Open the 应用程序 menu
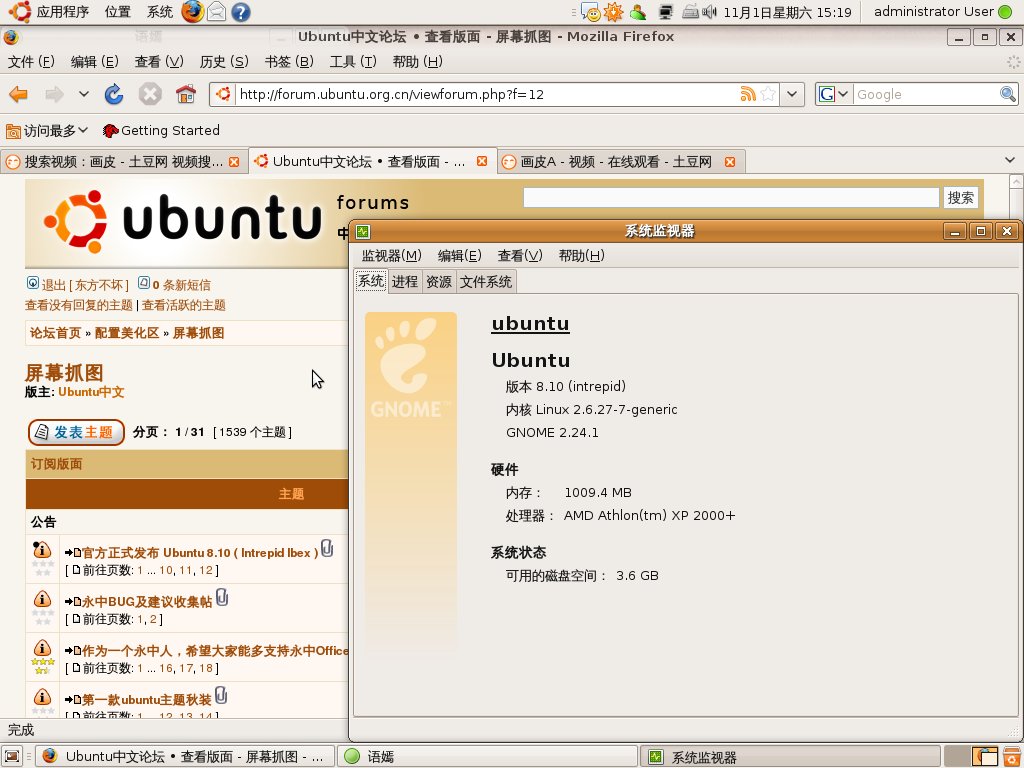The width and height of the screenshot is (1024, 768). 63,12
